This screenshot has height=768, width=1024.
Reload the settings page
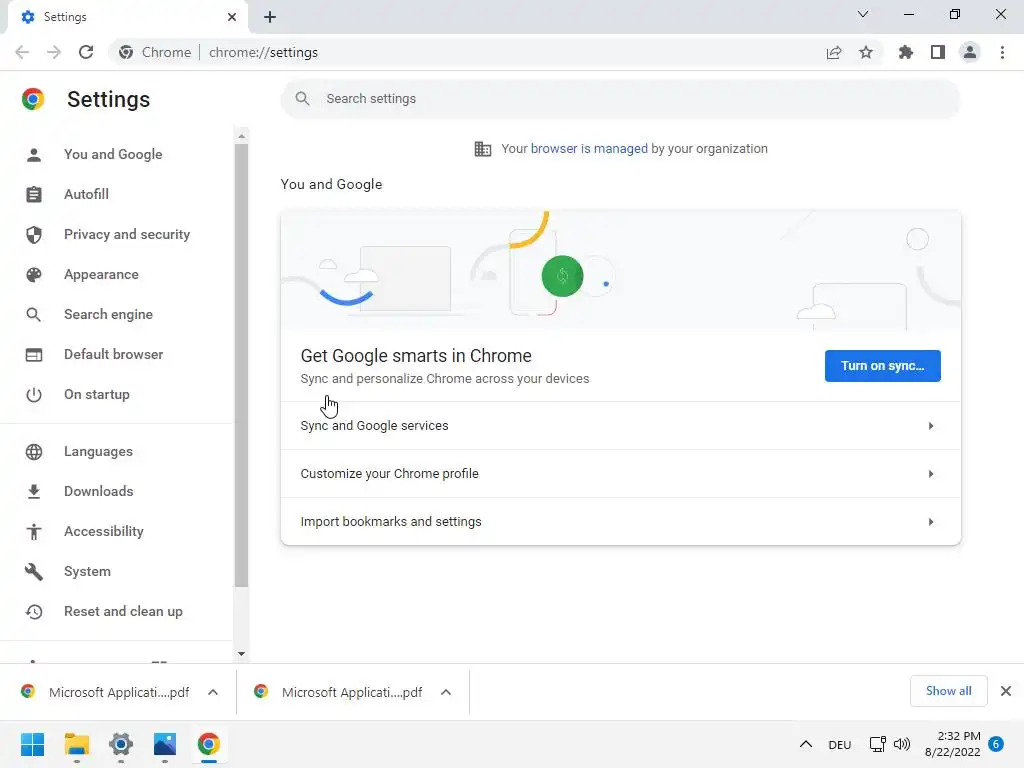86,52
